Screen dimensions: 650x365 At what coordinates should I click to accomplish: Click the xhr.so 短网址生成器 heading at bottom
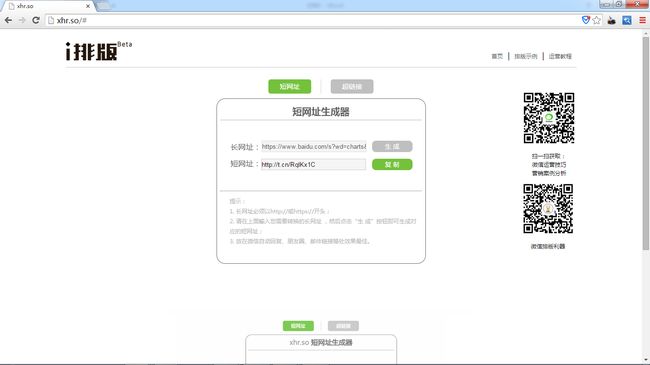point(321,342)
